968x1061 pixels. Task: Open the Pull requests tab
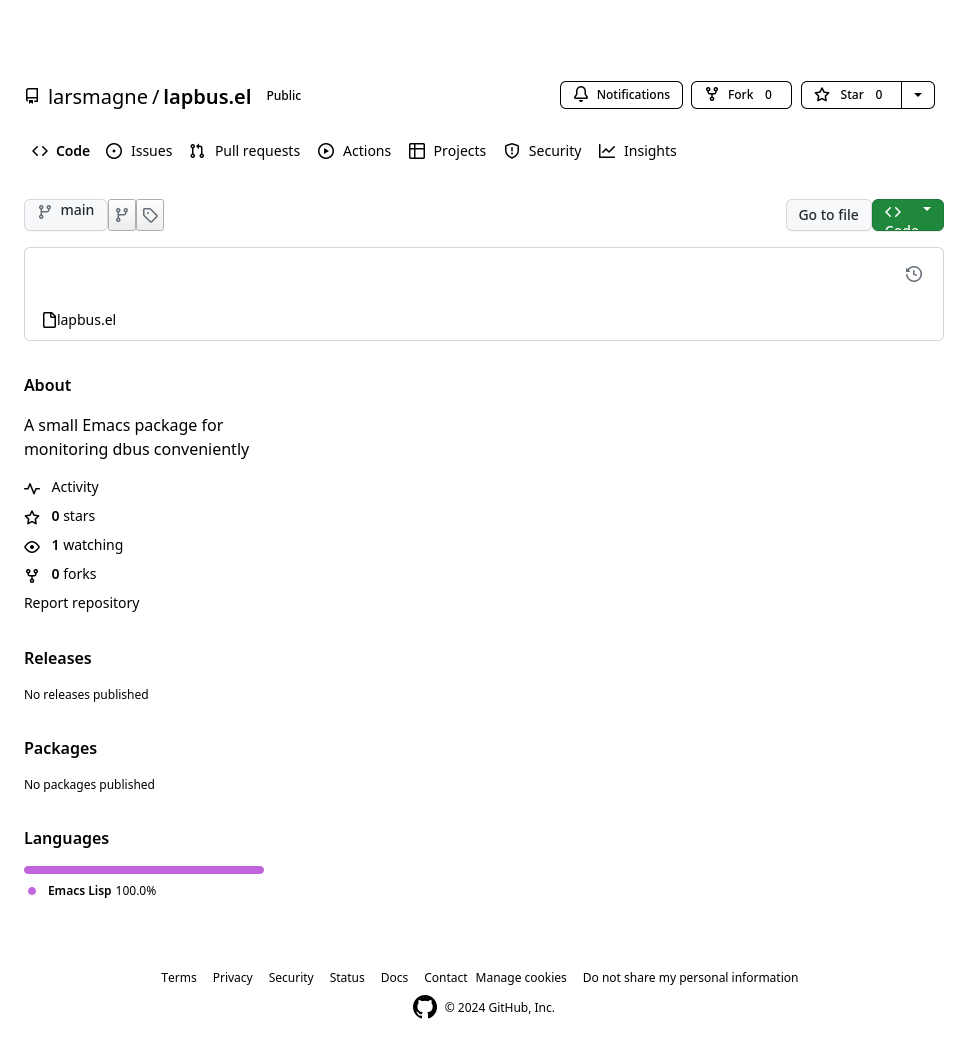click(245, 151)
